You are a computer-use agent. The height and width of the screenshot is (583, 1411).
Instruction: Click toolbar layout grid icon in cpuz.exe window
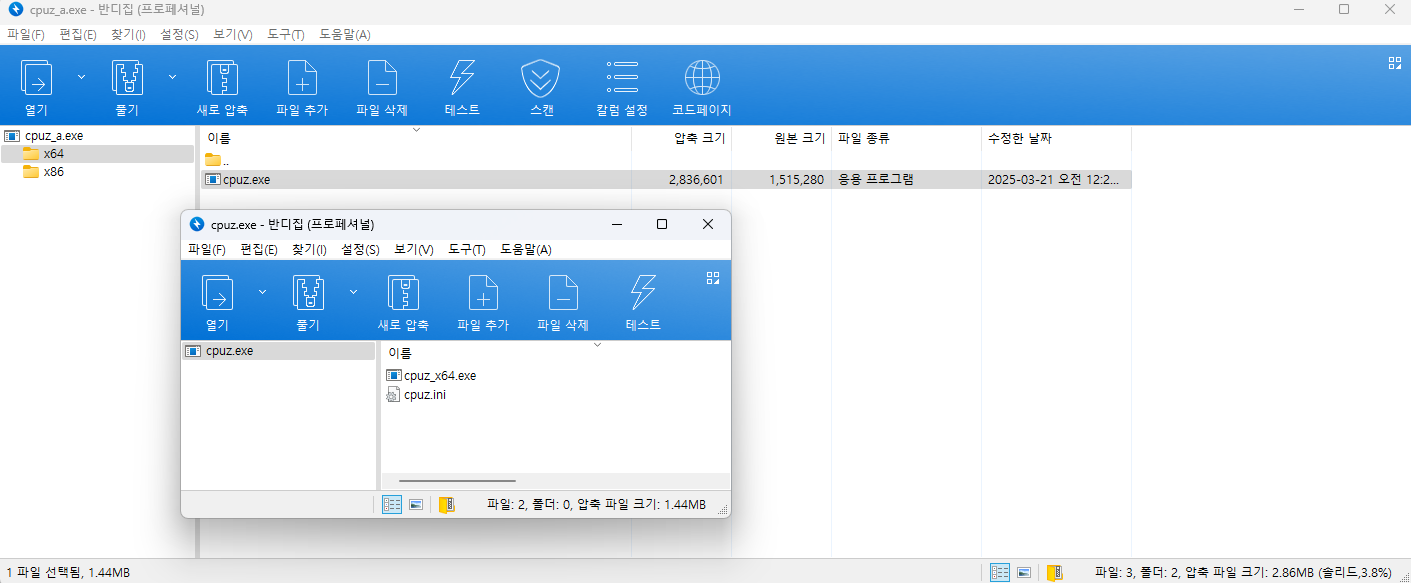[713, 278]
